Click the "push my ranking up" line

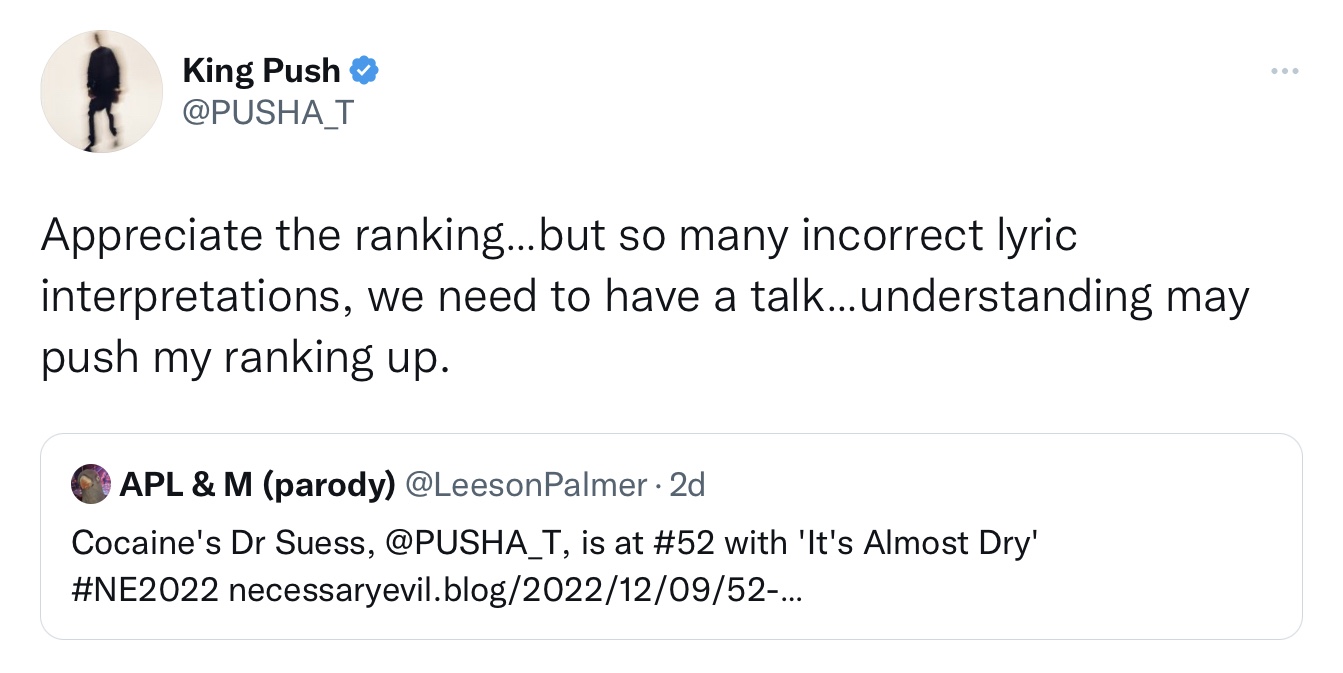pyautogui.click(x=240, y=359)
